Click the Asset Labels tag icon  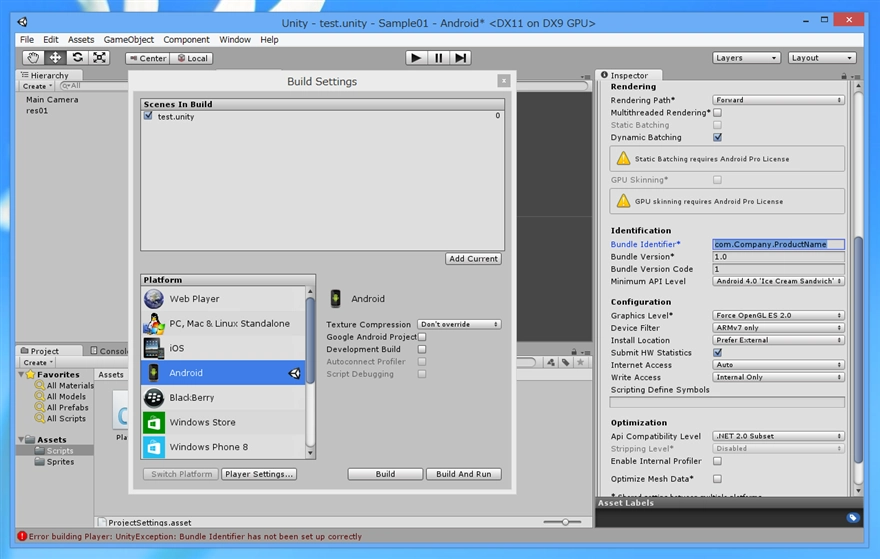[x=852, y=517]
